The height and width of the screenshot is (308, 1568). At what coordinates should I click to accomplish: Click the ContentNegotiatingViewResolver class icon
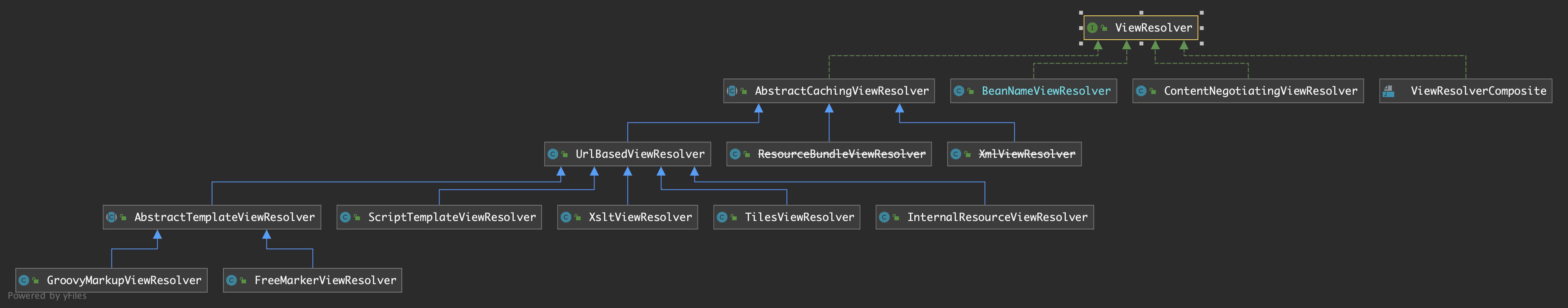point(1141,91)
